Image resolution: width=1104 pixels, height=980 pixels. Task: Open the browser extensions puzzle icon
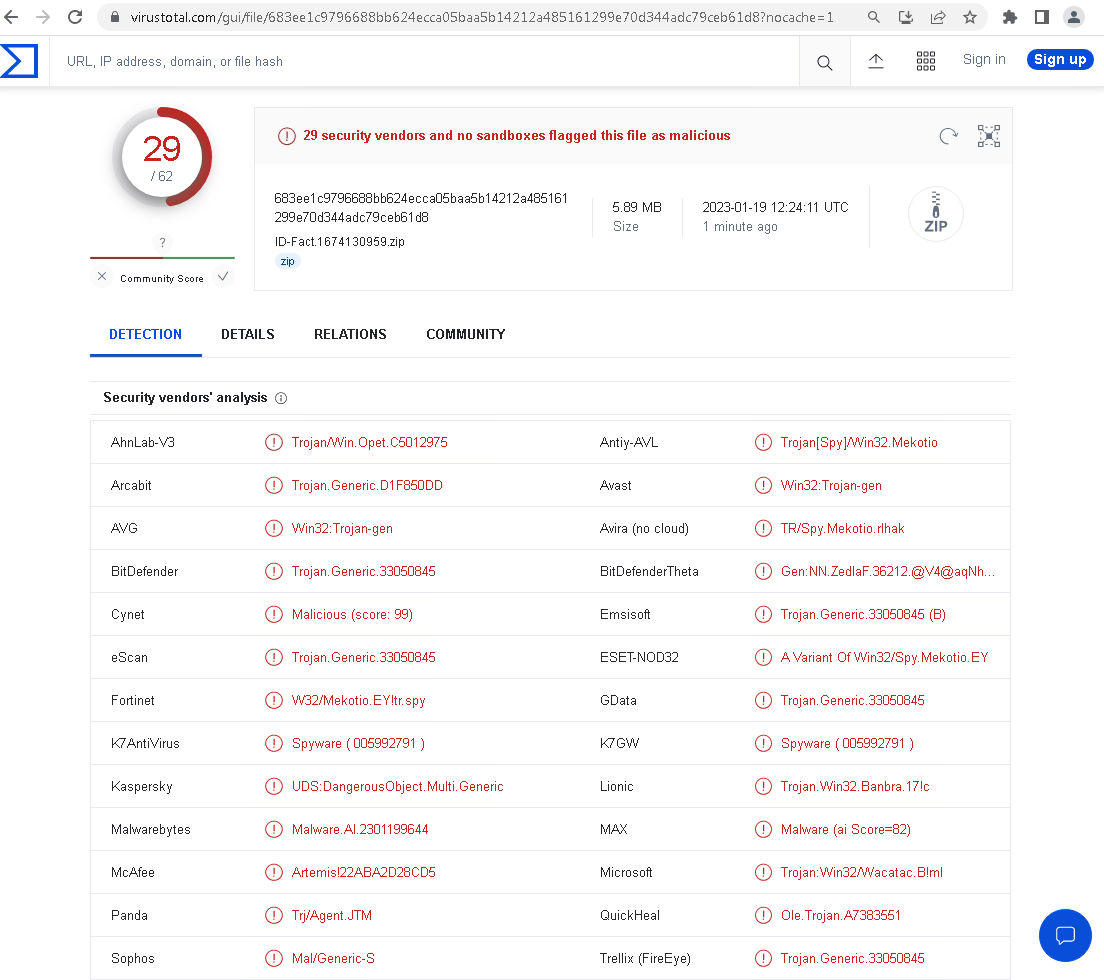1010,17
